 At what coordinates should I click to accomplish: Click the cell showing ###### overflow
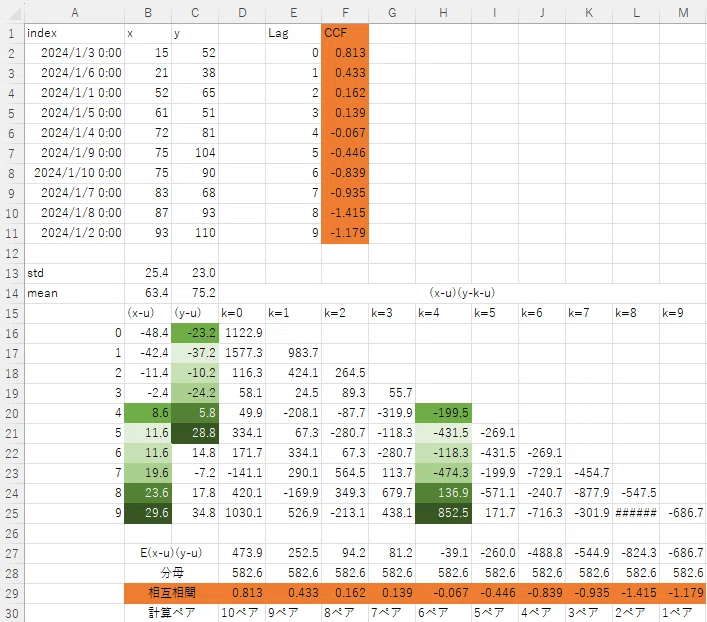point(636,513)
